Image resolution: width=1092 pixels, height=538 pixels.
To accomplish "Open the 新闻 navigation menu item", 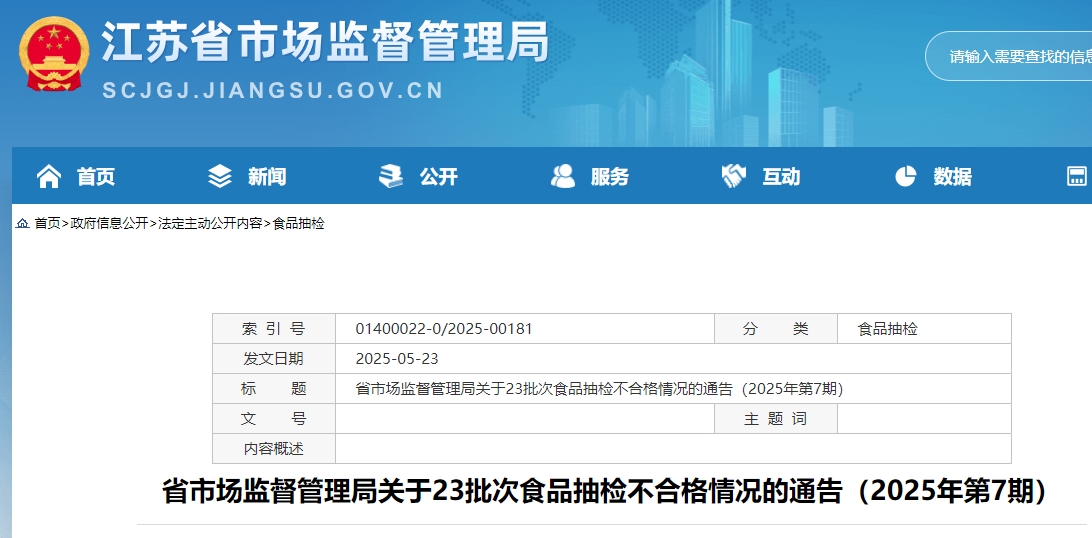I will click(267, 177).
